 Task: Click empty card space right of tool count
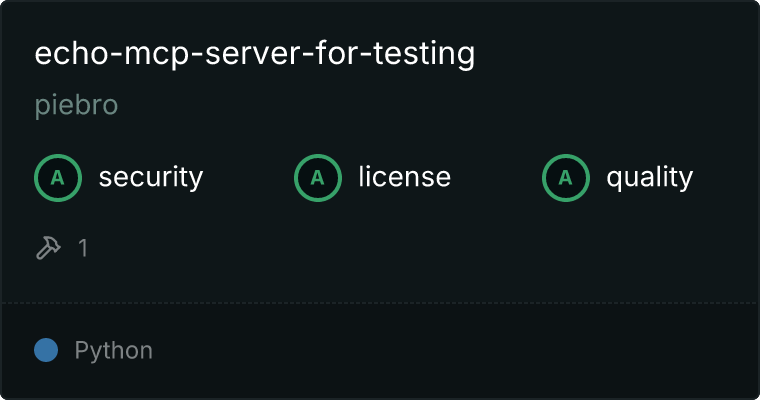[x=422, y=248]
